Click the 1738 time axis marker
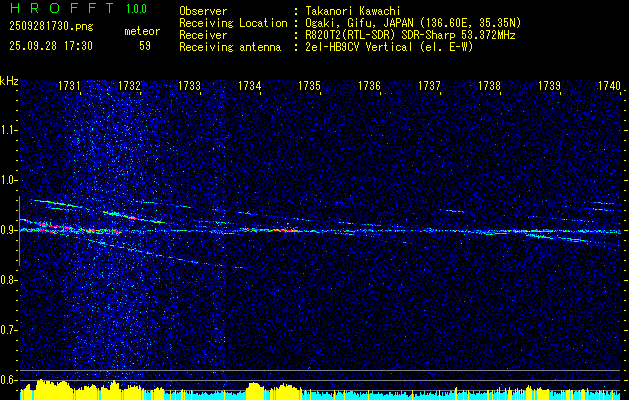Screen dimensions: 629x400 tap(489, 85)
